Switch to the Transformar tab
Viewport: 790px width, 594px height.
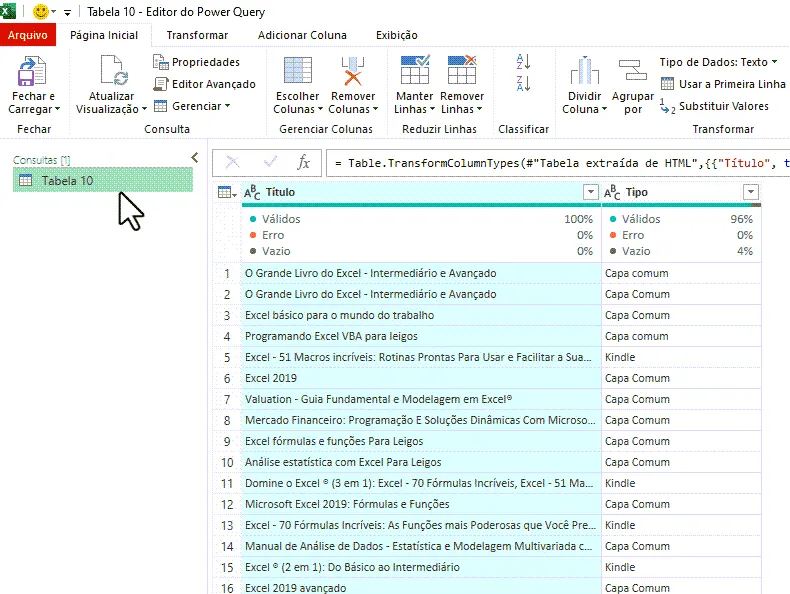pos(197,35)
